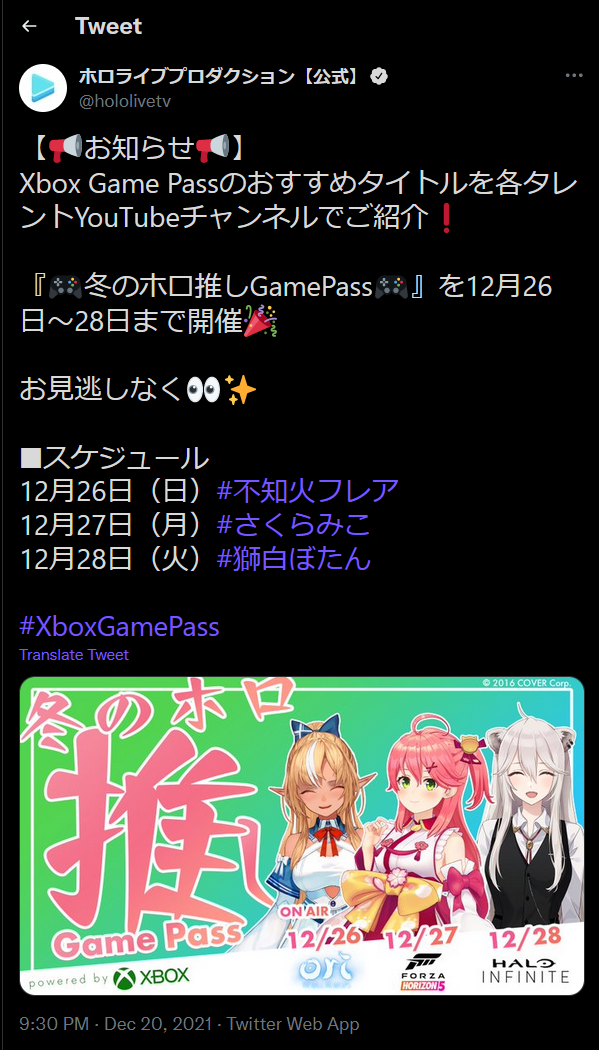Click the Forza Horizon 5 logo in image
This screenshot has width=599, height=1050.
click(x=422, y=973)
